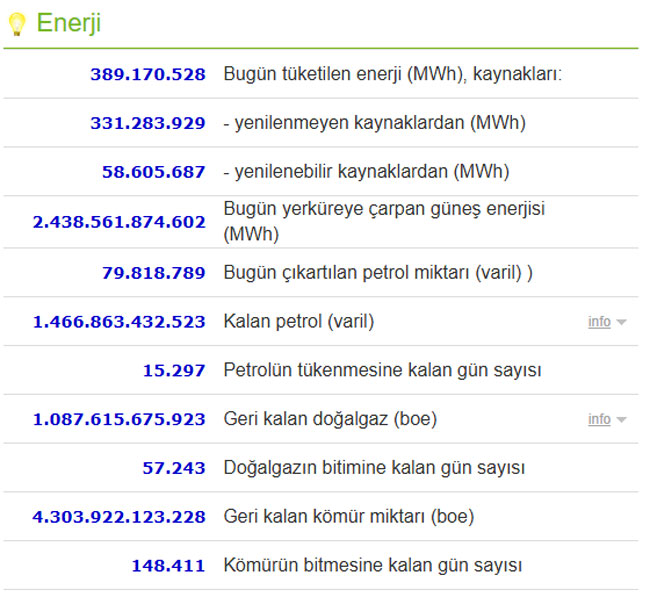This screenshot has height=597, width=650.
Task: Expand arrow next to Kalan petrol info
Action: 621,322
